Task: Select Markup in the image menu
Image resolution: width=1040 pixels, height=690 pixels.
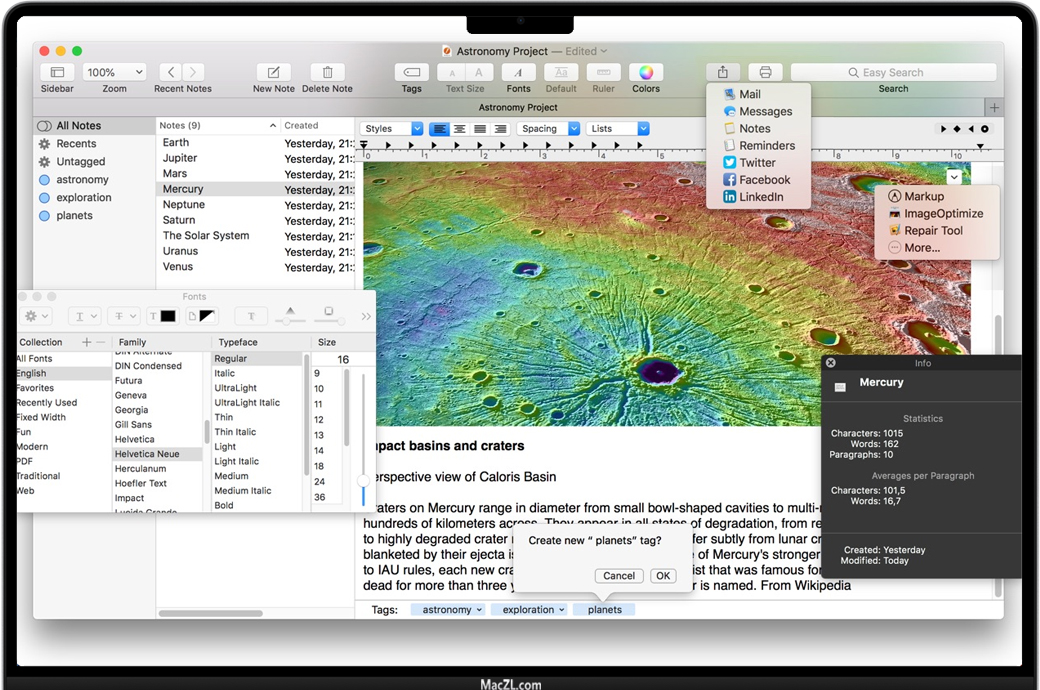Action: [x=924, y=197]
